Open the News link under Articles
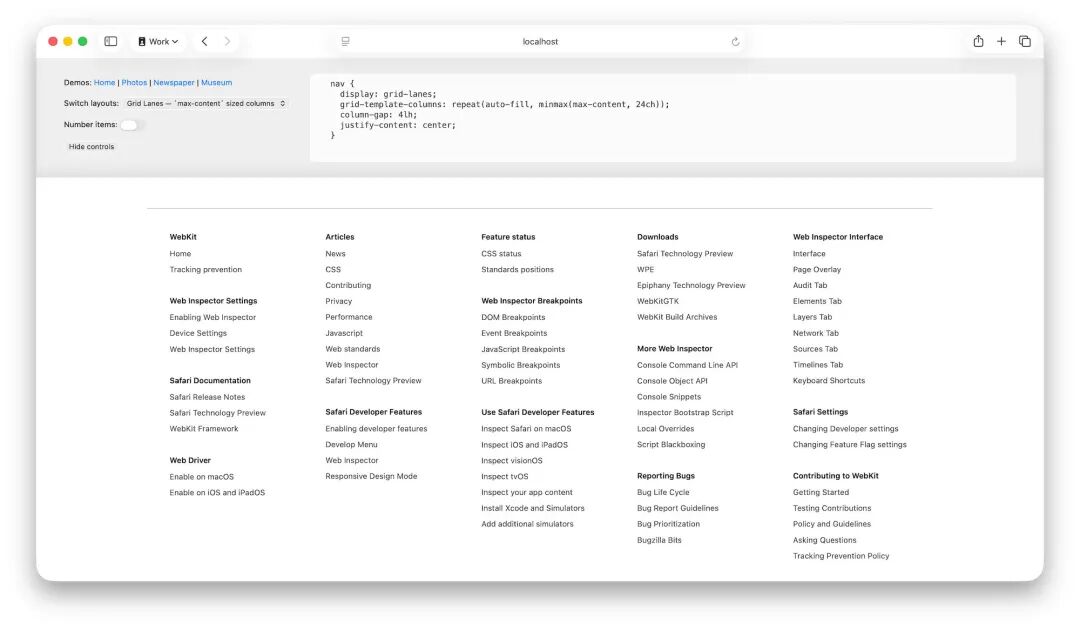The image size is (1080, 629). click(335, 254)
